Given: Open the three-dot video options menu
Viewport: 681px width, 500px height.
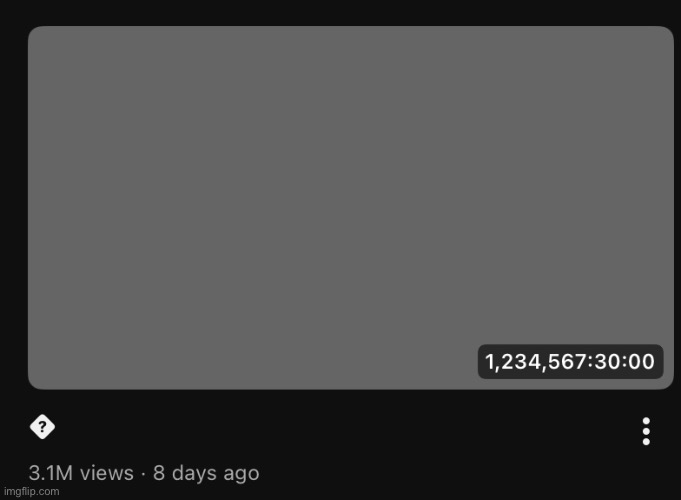Looking at the screenshot, I should pos(646,431).
